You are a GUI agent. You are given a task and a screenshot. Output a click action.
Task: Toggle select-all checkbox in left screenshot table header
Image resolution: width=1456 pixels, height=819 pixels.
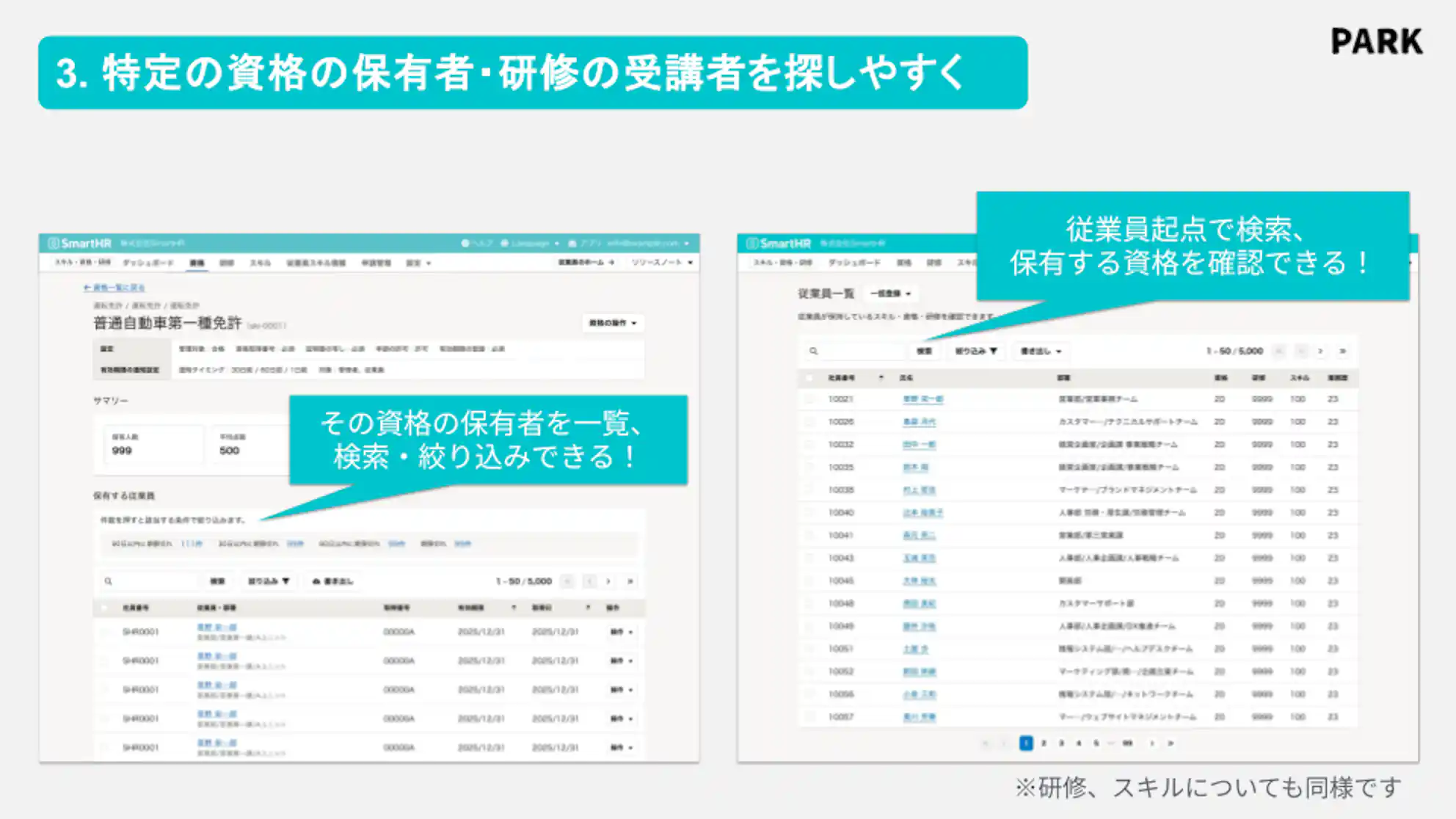coord(104,608)
